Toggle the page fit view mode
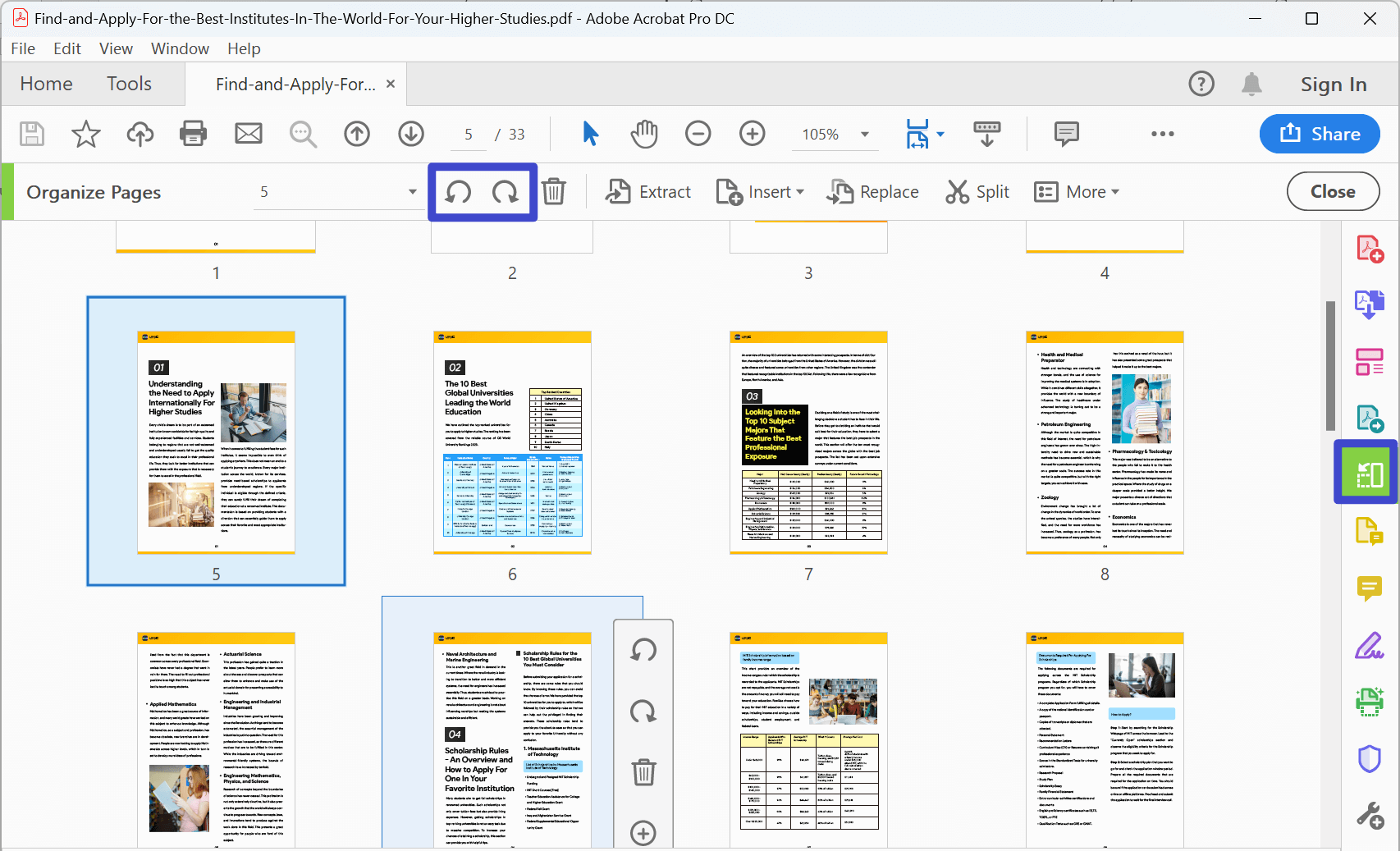The image size is (1400, 851). pyautogui.click(x=919, y=134)
